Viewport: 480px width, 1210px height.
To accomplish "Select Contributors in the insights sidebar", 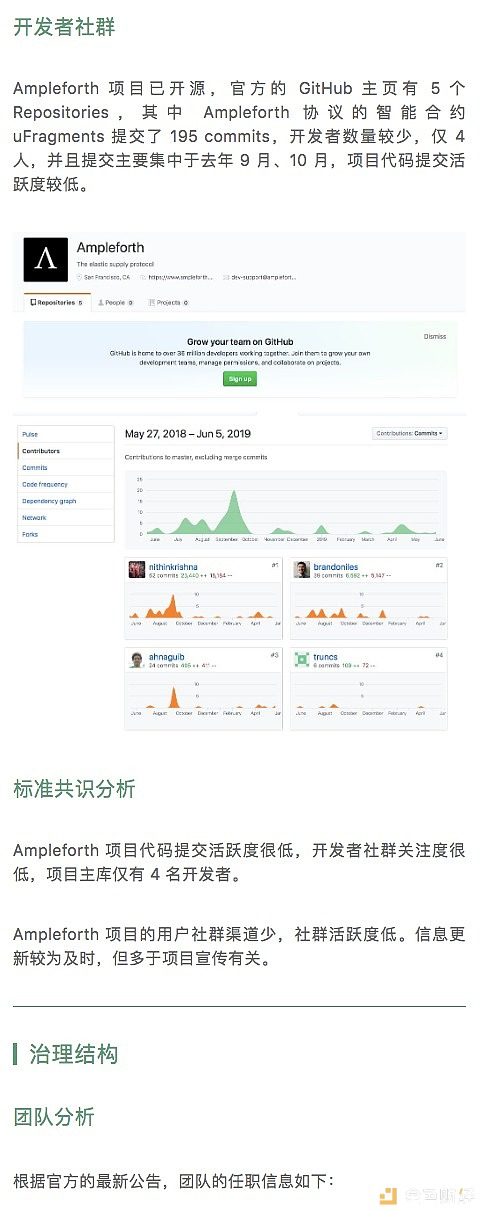I will [66, 451].
